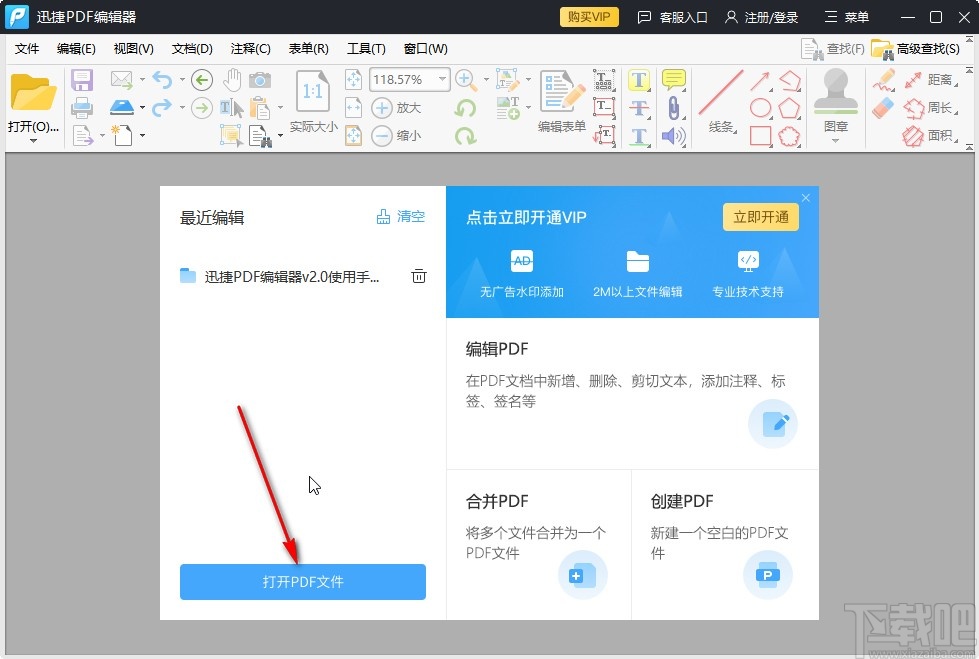Click the link annotation tool icon
The image size is (979, 659).
pos(674,106)
